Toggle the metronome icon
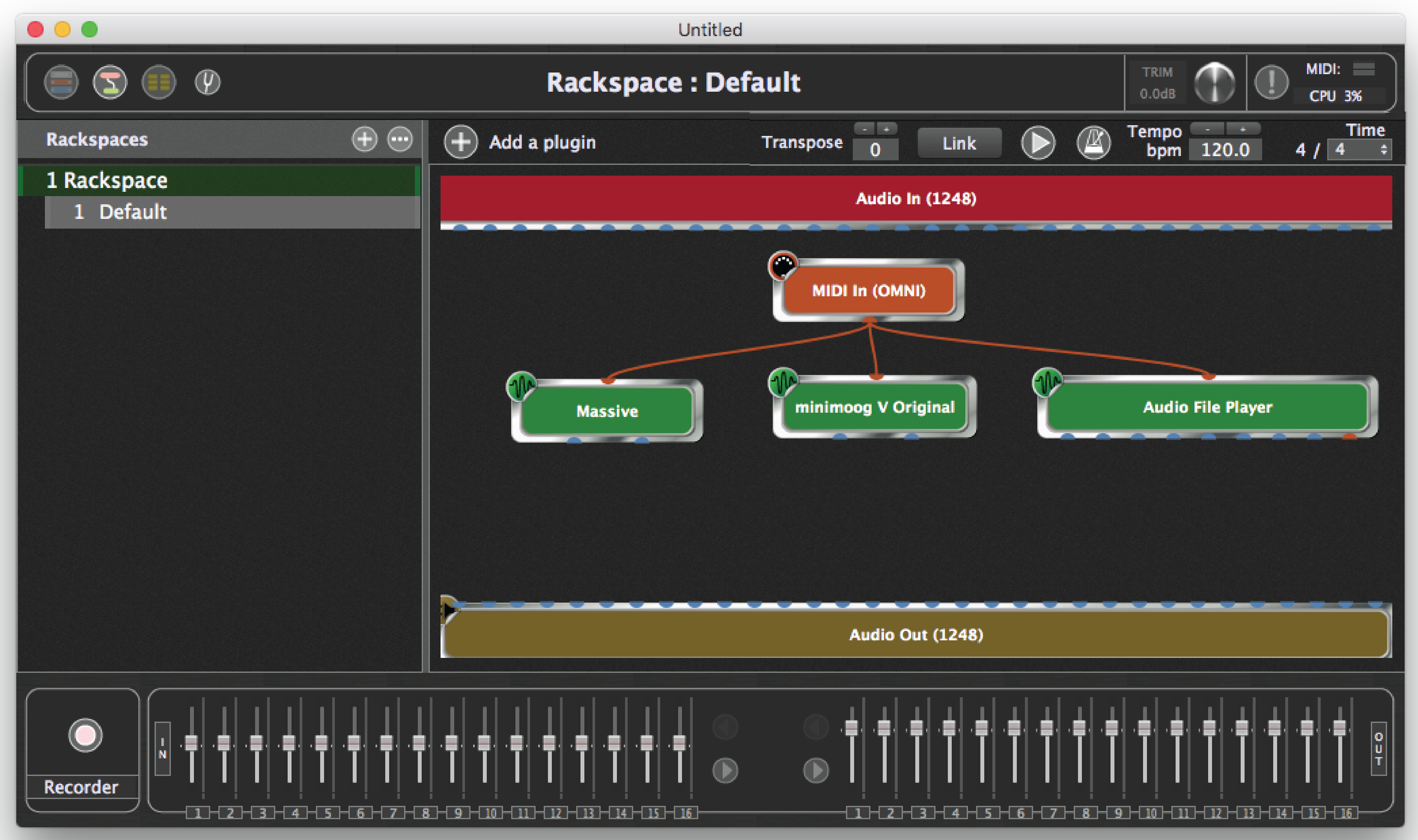Viewport: 1418px width, 840px height. 1094,143
